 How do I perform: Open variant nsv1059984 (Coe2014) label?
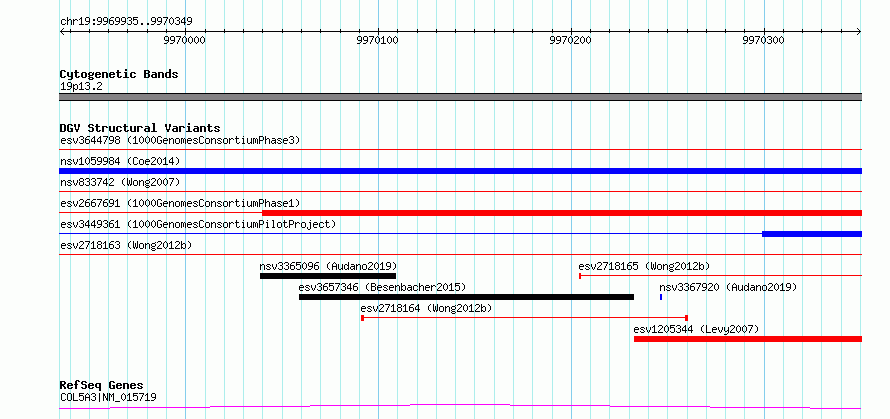(x=120, y=161)
